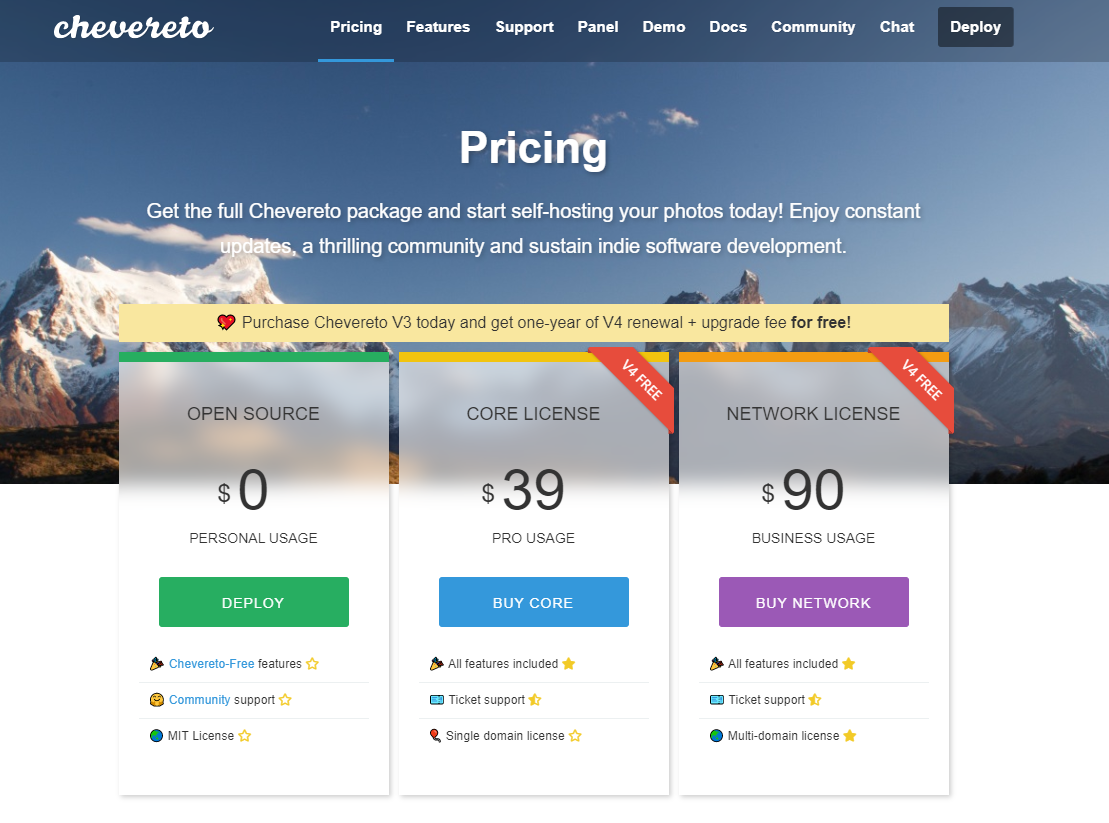Click the dark Deploy button in the header

pyautogui.click(x=975, y=27)
